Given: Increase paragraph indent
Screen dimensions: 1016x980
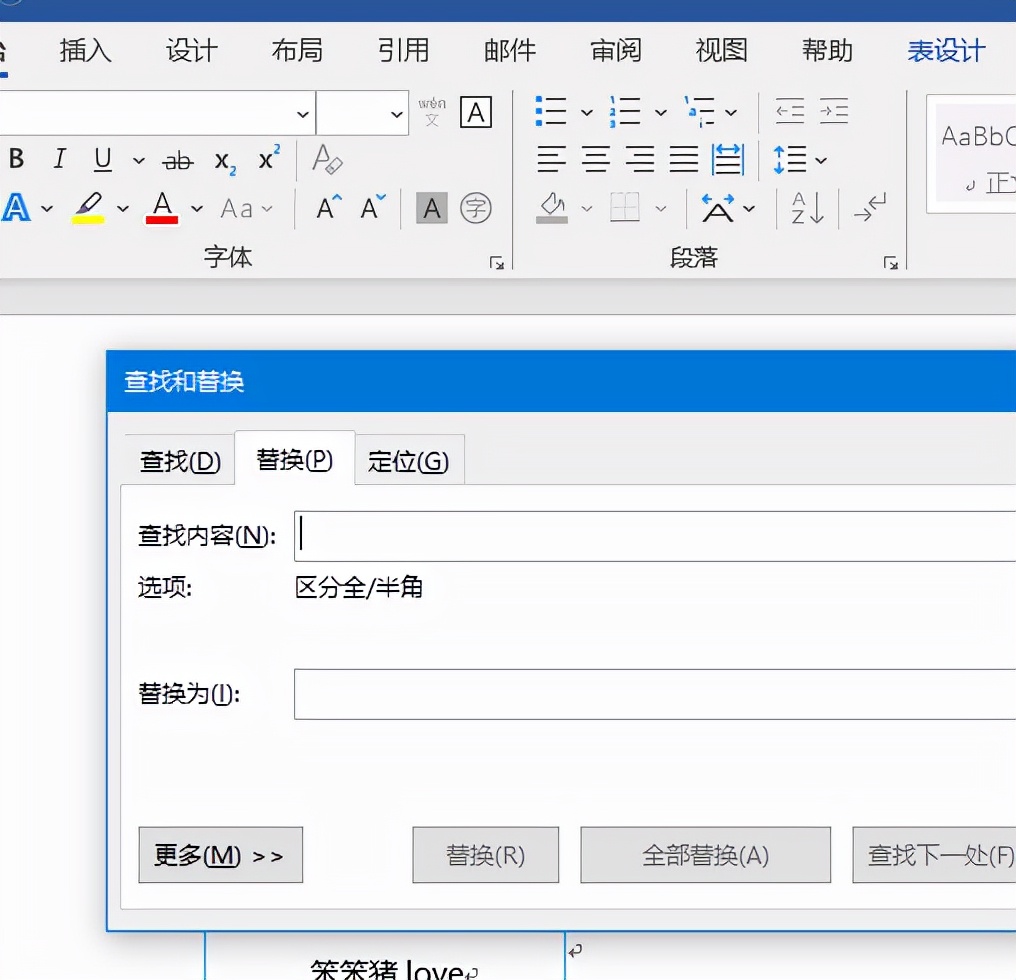Looking at the screenshot, I should tap(834, 111).
